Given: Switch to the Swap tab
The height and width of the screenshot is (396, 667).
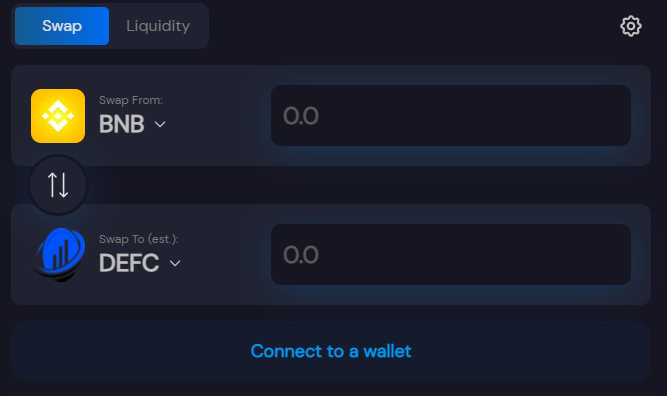Looking at the screenshot, I should tap(62, 26).
